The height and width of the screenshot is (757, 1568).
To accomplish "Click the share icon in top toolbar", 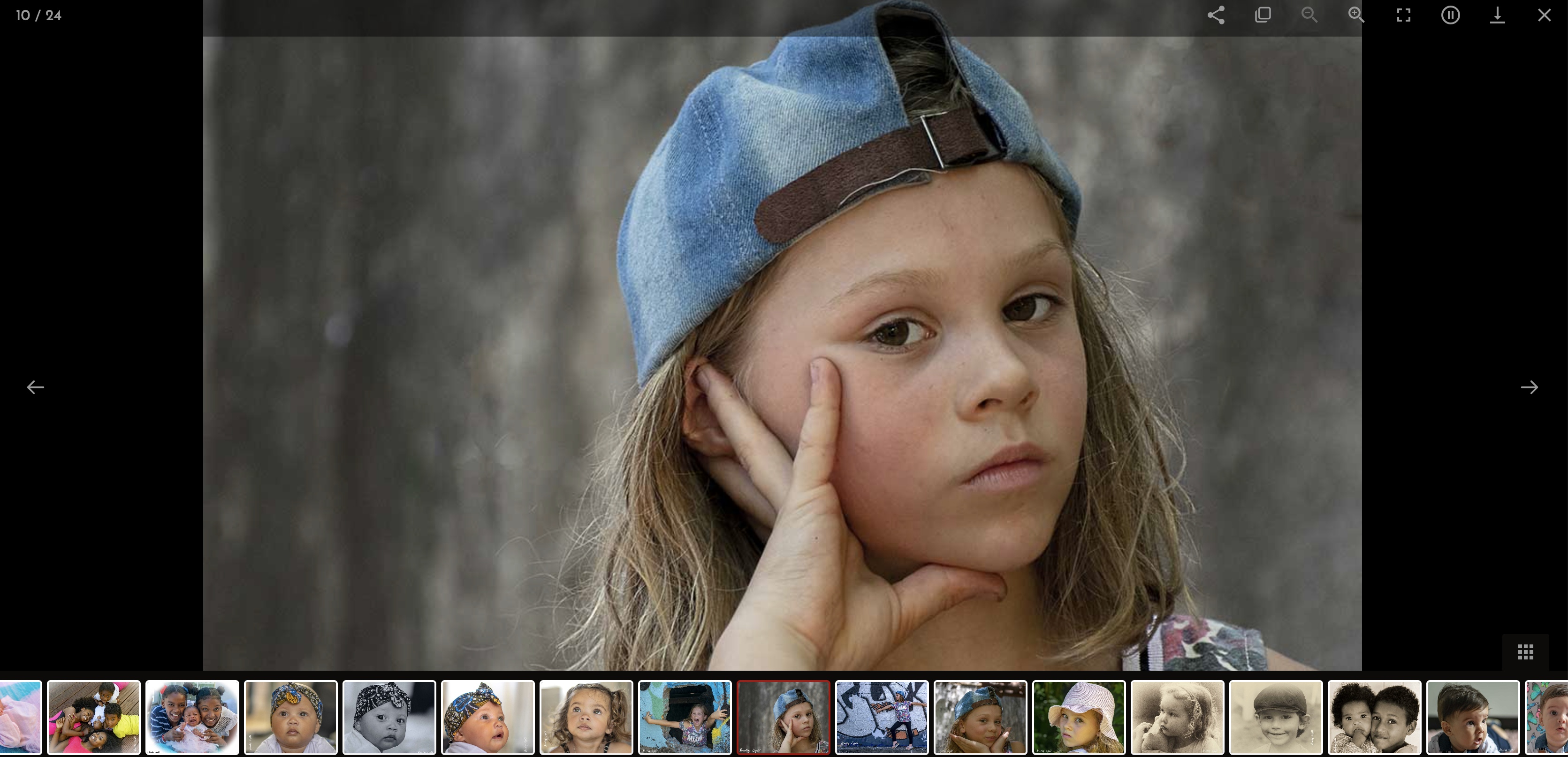I will 1216,15.
